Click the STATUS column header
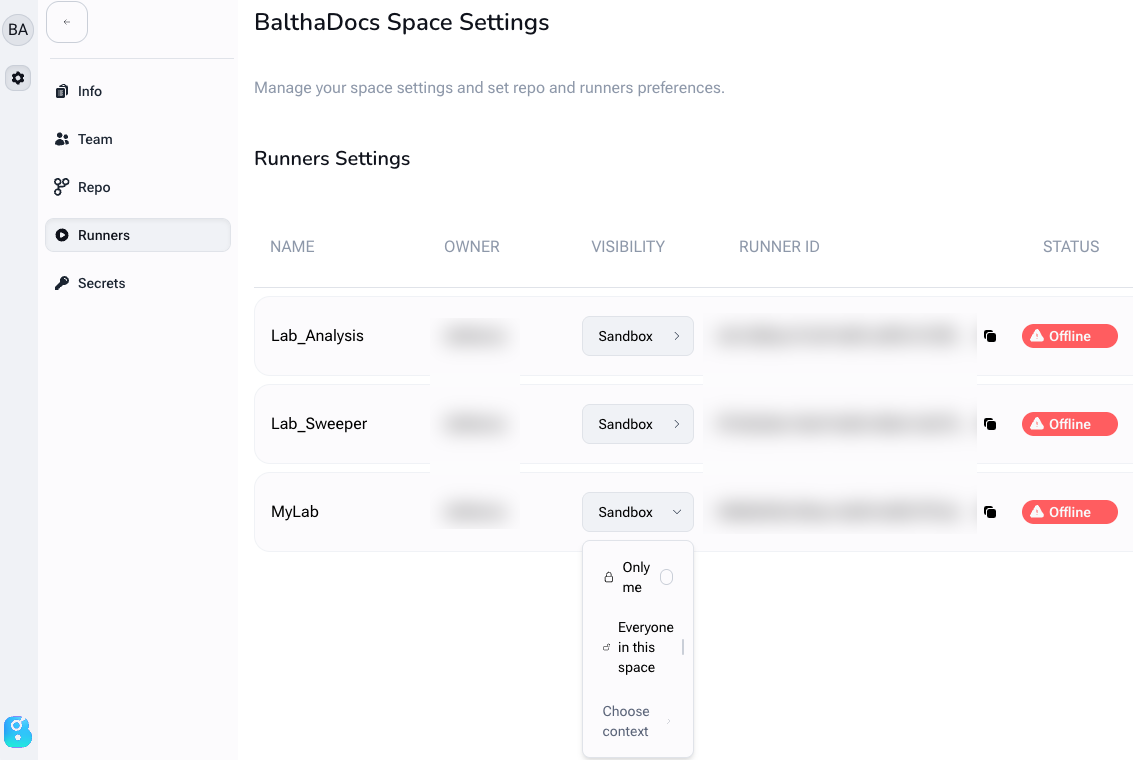The width and height of the screenshot is (1133, 760). (x=1071, y=247)
